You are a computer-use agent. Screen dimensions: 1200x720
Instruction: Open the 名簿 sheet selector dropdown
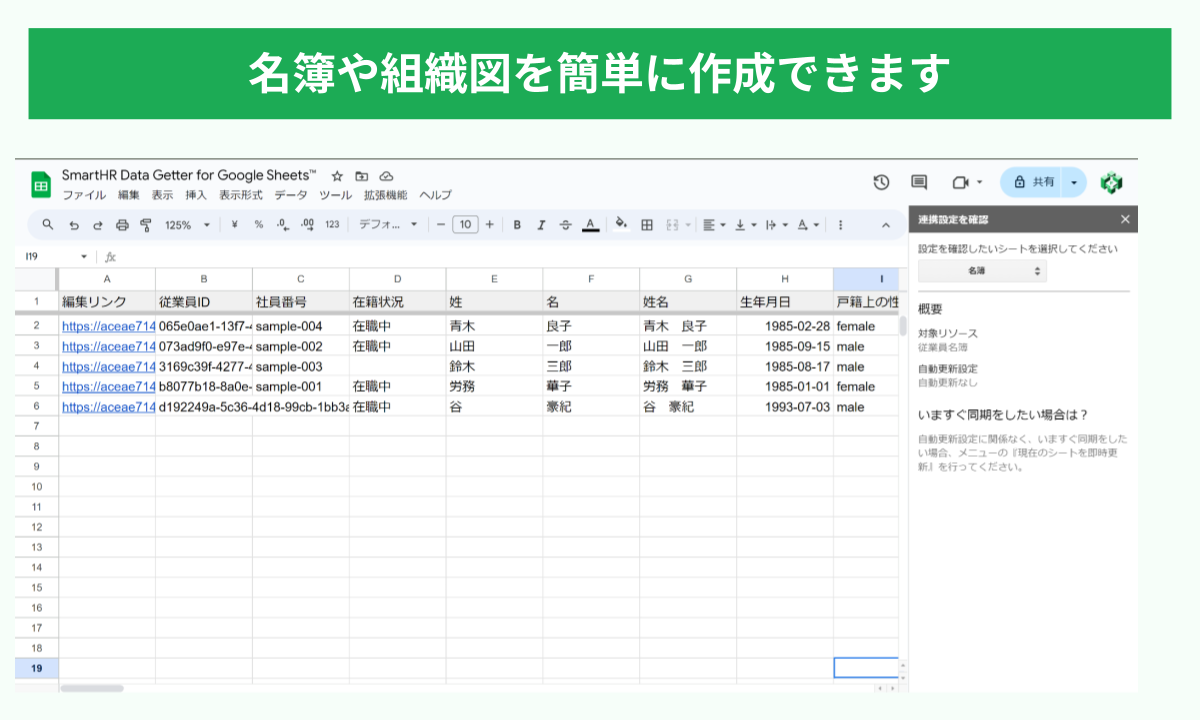click(x=982, y=271)
